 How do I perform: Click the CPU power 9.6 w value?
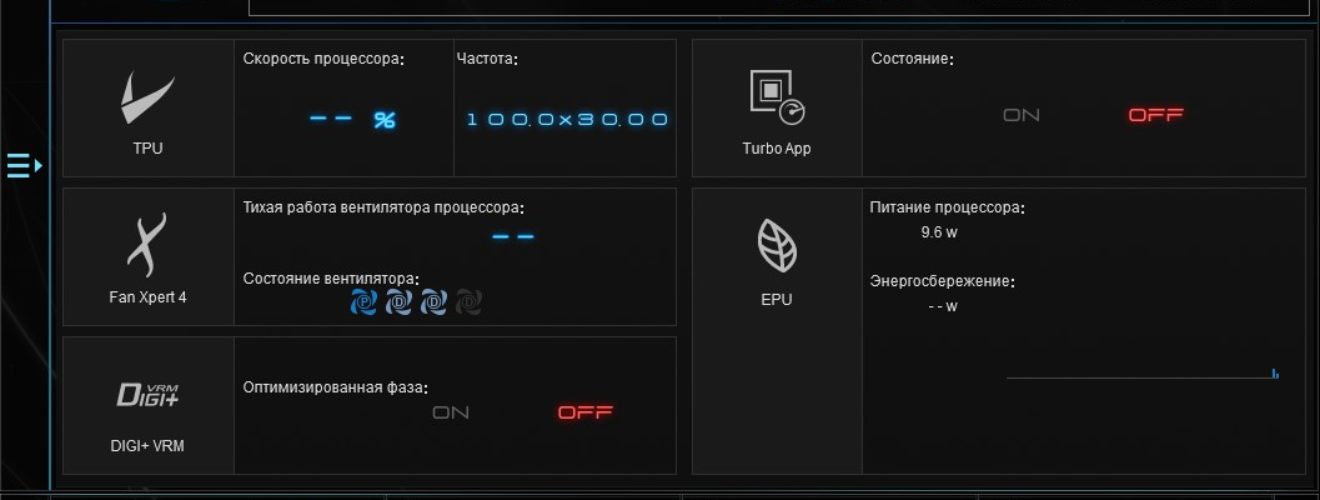pyautogui.click(x=940, y=232)
